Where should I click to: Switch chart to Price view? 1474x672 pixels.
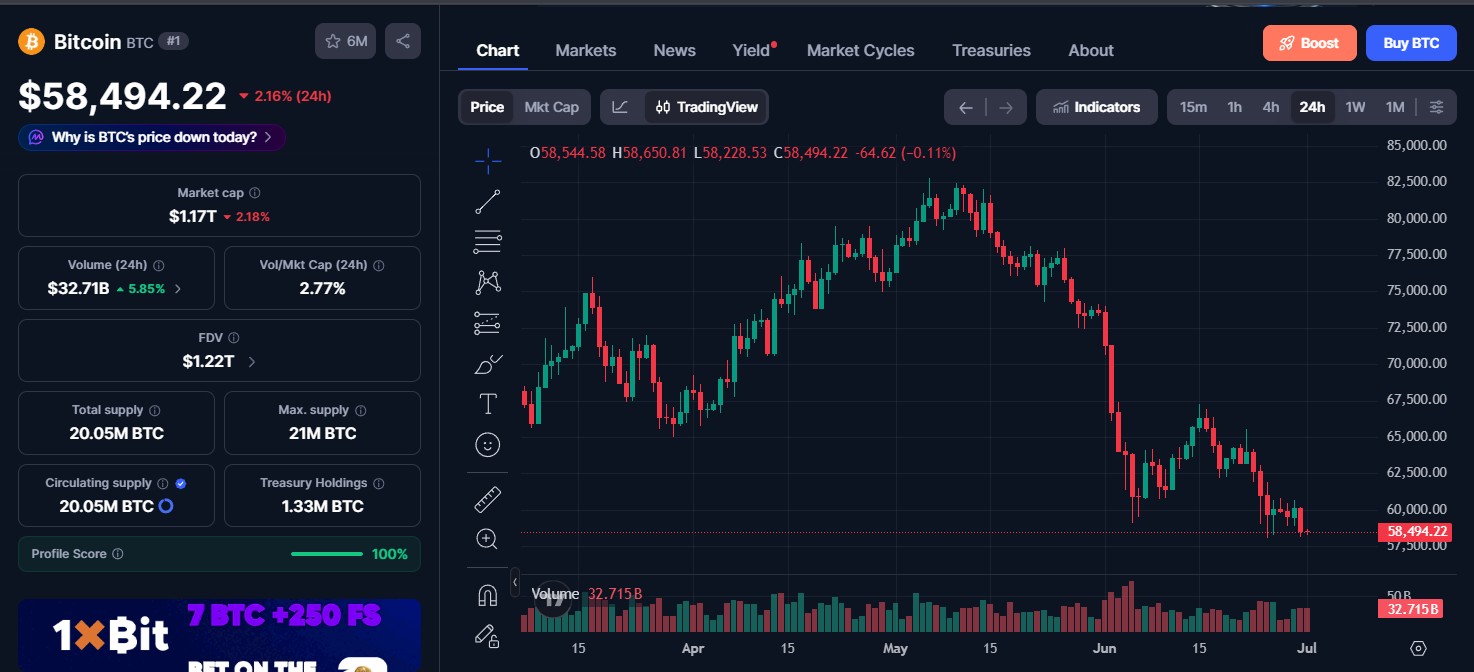(487, 107)
